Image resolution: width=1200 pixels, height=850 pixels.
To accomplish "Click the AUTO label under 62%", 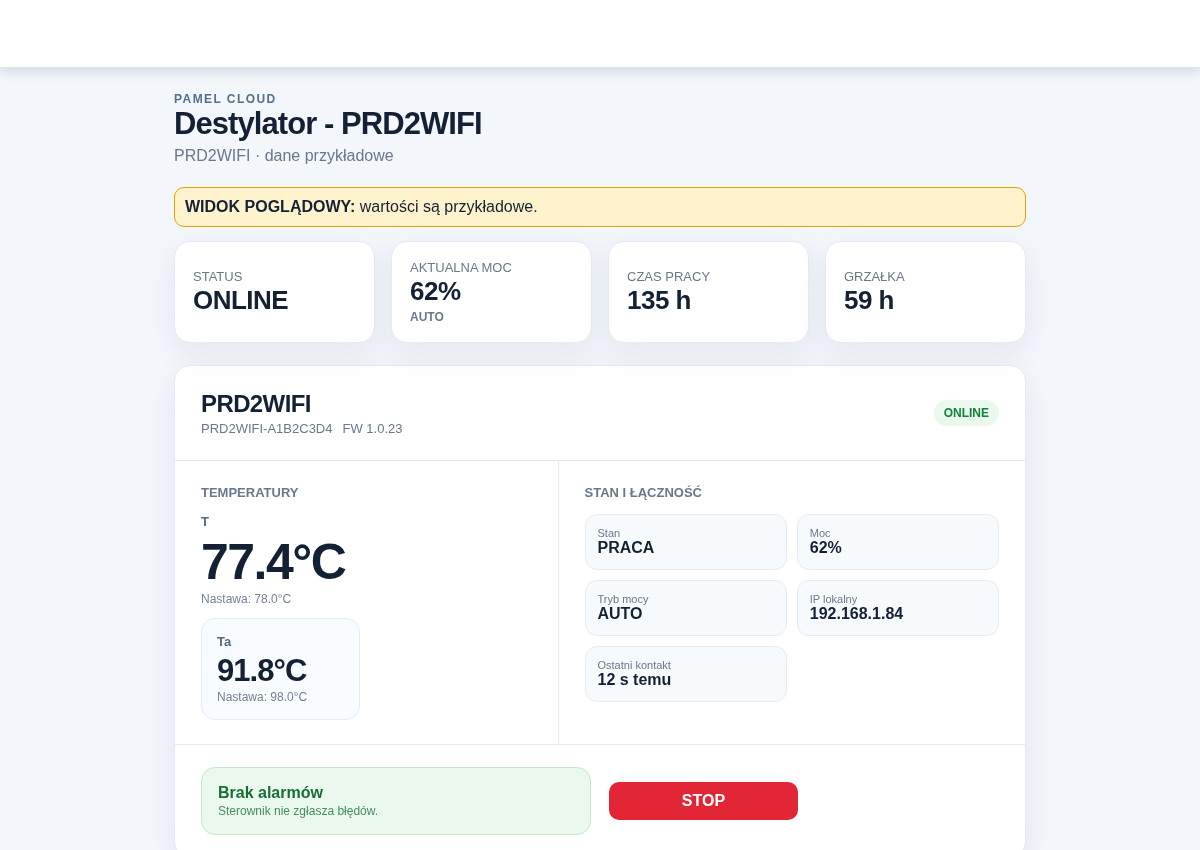I will [427, 317].
